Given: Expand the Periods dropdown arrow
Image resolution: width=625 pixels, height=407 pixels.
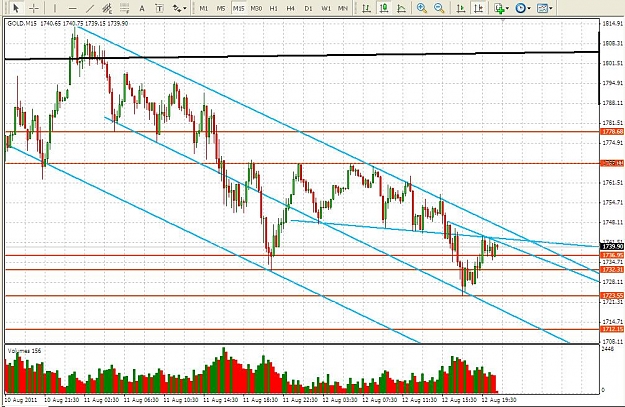Looking at the screenshot, I should [x=529, y=8].
